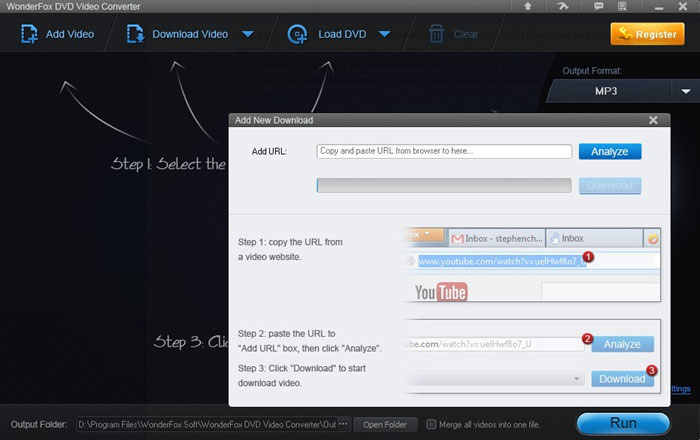The height and width of the screenshot is (440, 700).
Task: Open the feedback speech bubble icon
Action: coord(598,6)
